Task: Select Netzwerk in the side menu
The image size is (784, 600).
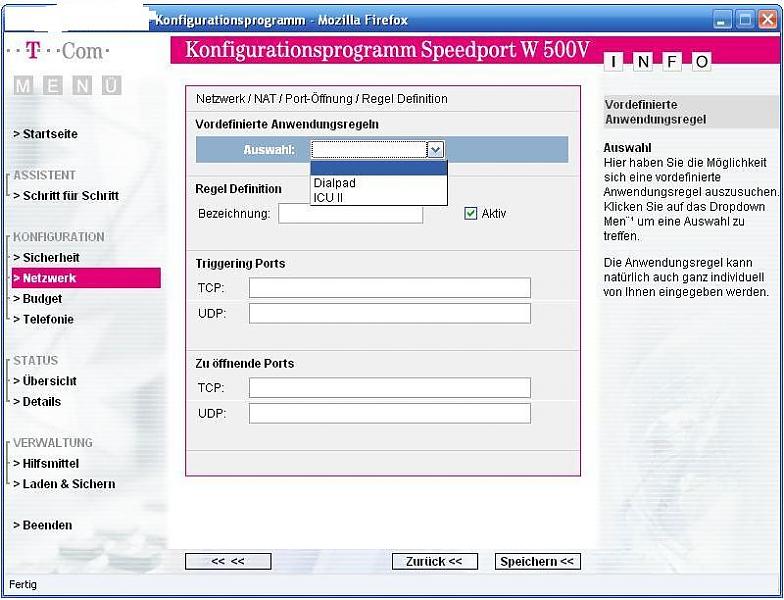Action: point(49,278)
